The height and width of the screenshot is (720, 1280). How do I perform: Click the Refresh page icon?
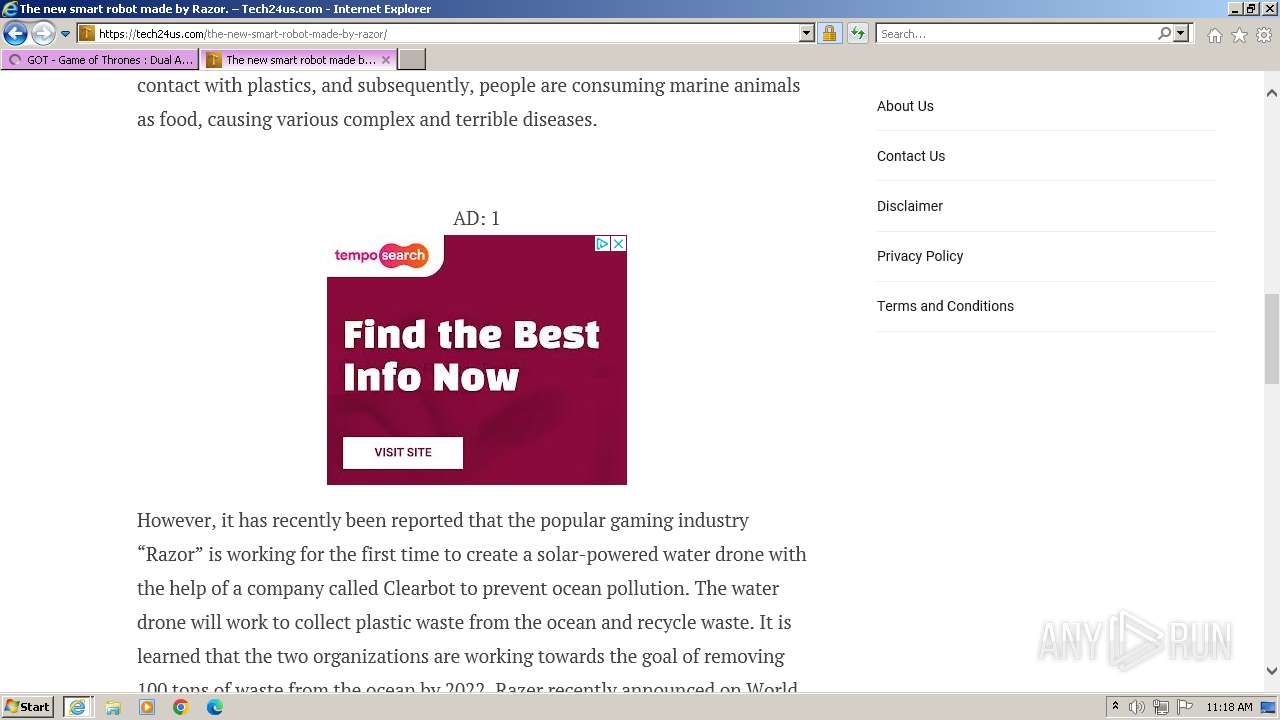858,33
